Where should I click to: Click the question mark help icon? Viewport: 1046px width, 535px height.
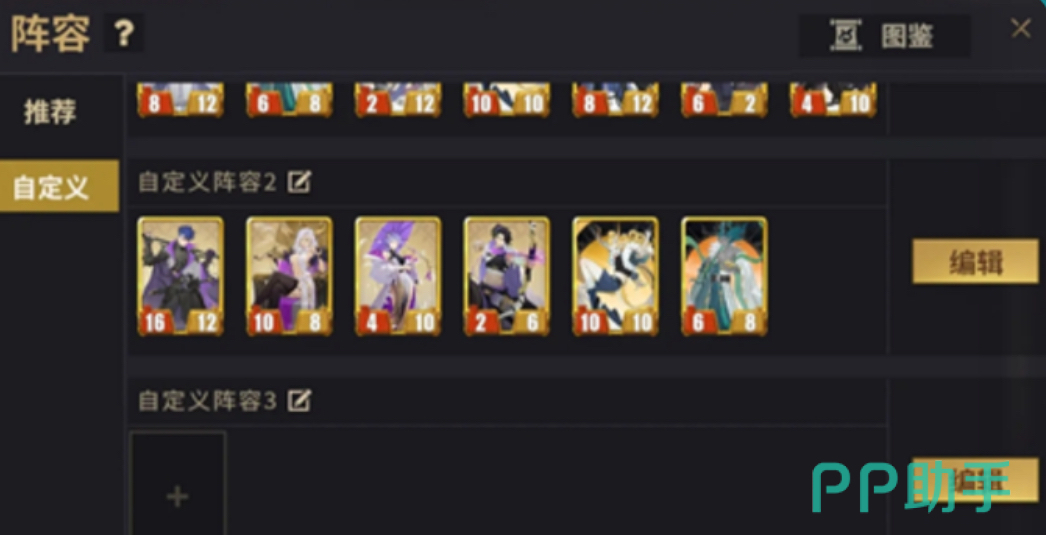point(123,33)
